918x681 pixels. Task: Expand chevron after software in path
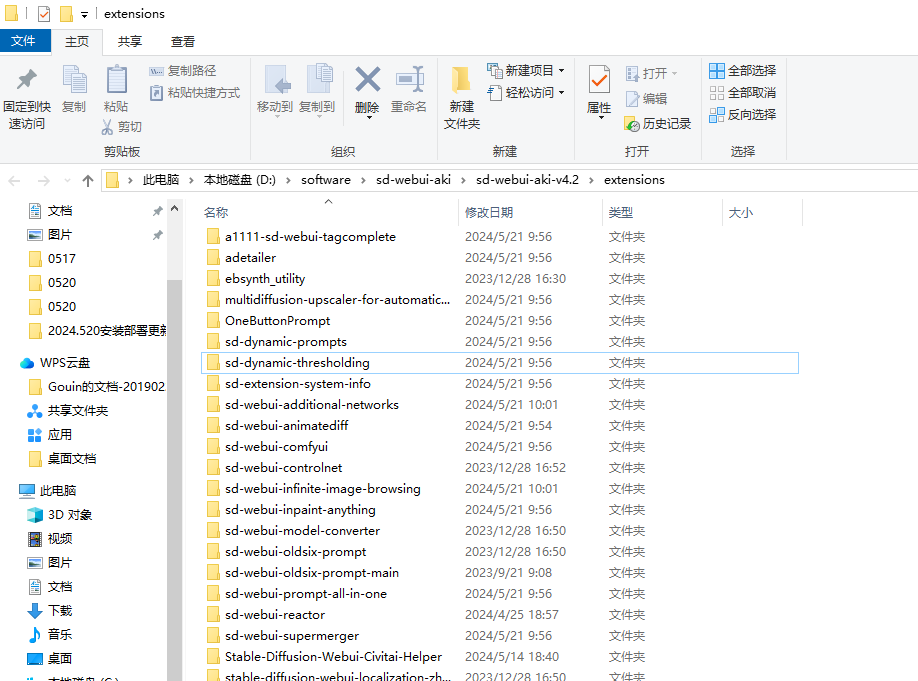pyautogui.click(x=363, y=180)
